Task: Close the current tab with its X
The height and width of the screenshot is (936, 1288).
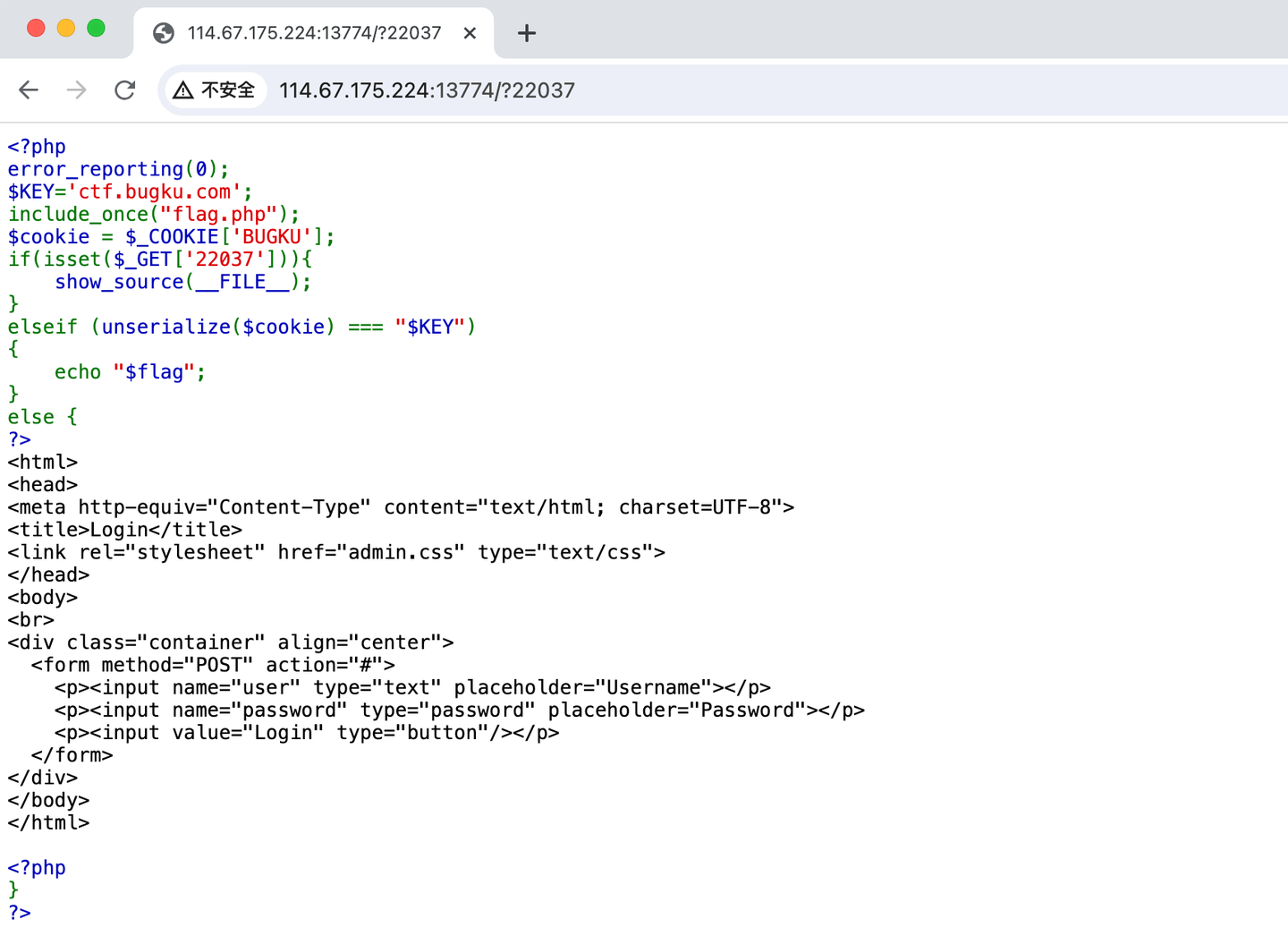Action: (470, 33)
